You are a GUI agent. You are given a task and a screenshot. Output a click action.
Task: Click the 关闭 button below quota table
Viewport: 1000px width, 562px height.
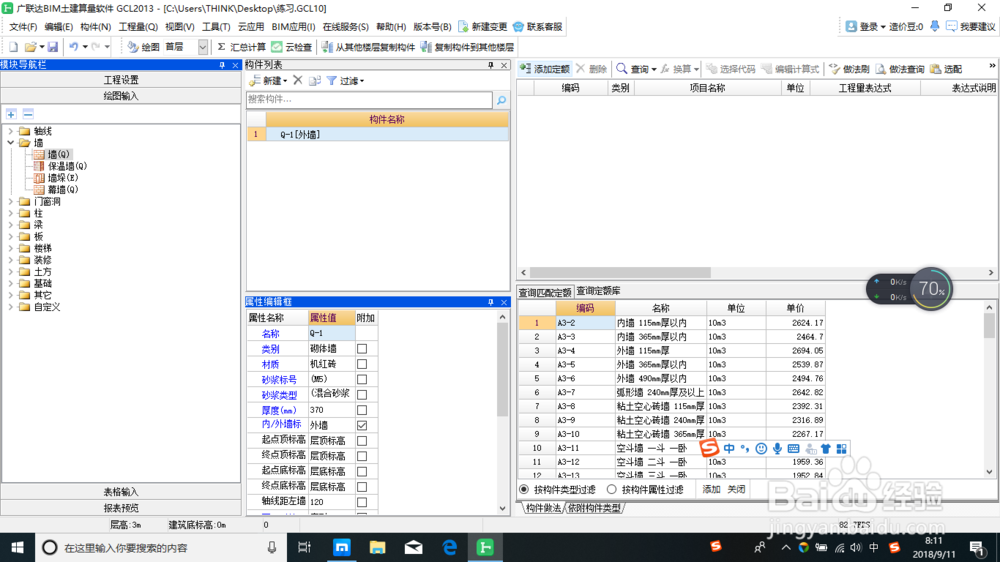(736, 489)
